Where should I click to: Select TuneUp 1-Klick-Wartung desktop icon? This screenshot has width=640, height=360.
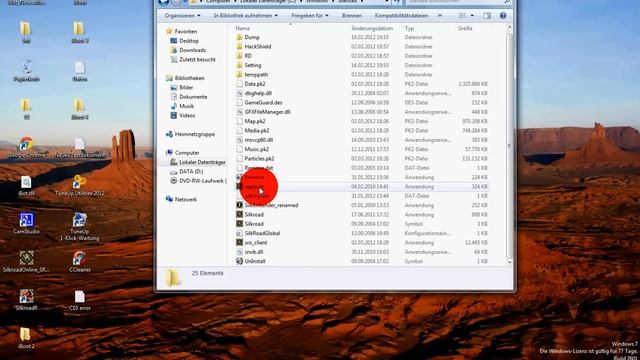[x=80, y=227]
